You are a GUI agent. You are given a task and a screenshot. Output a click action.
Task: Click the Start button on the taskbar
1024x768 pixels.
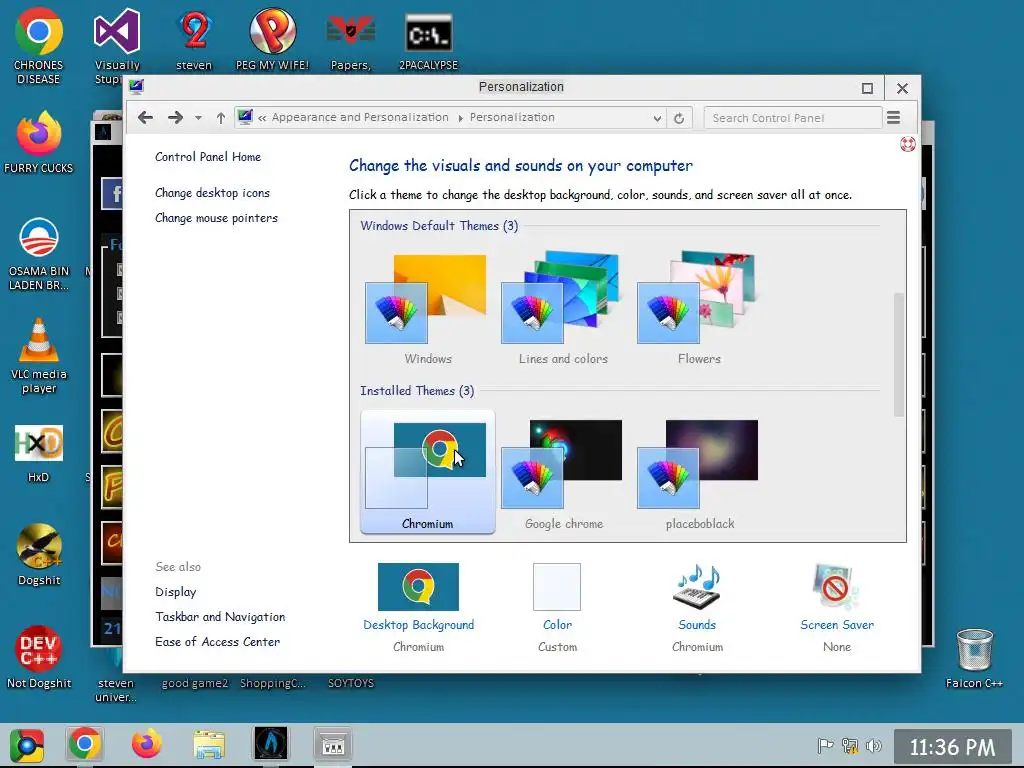pos(27,745)
